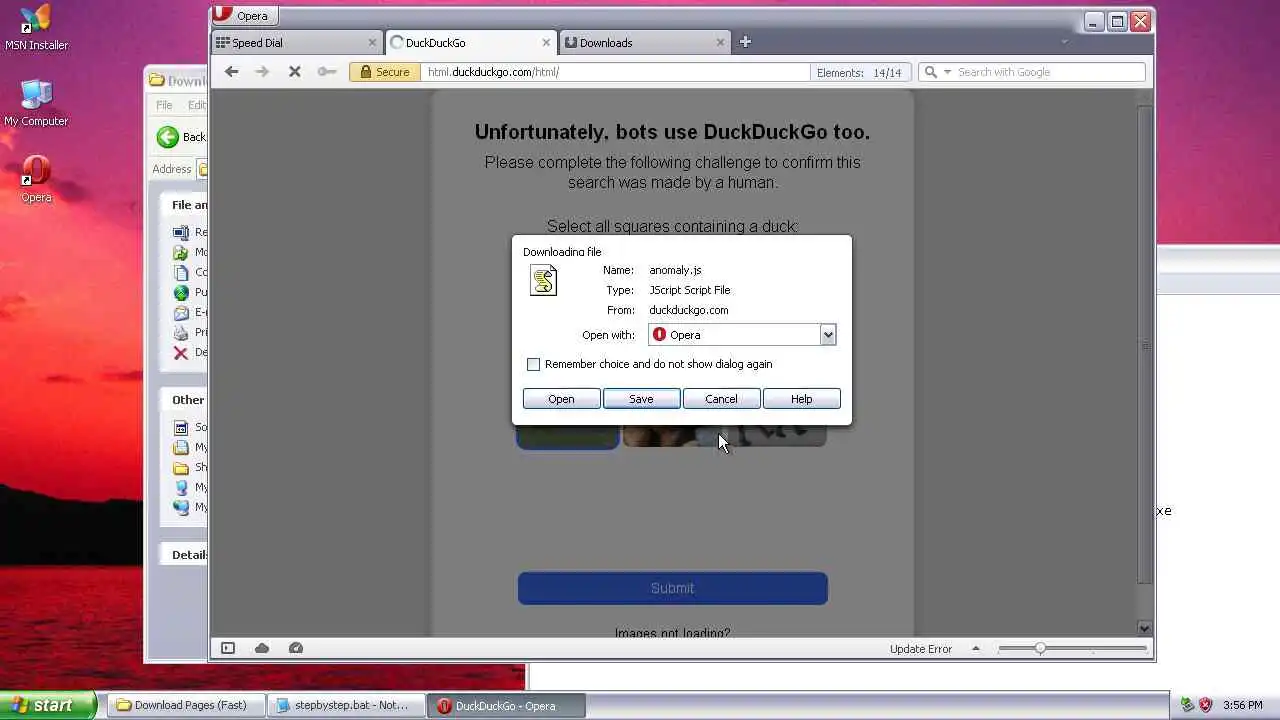Open the 'Open with' Opera combo box
The height and width of the screenshot is (720, 1280).
[x=742, y=335]
